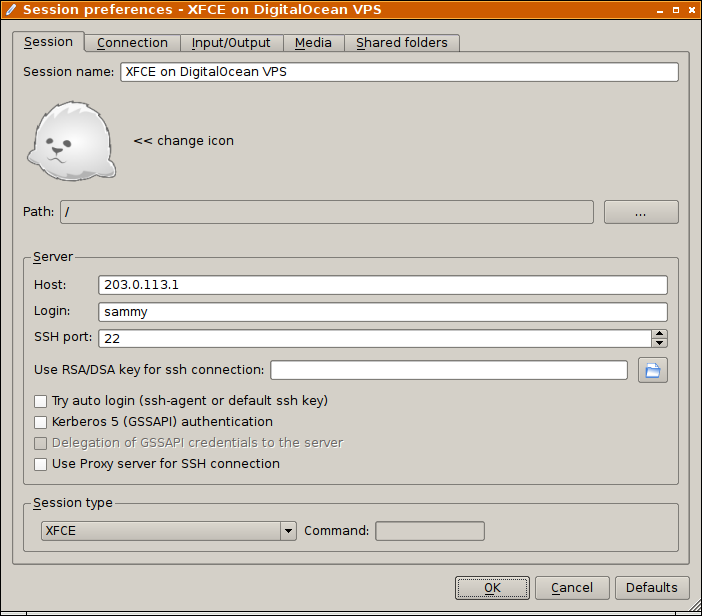Click into the Host field

pos(383,285)
